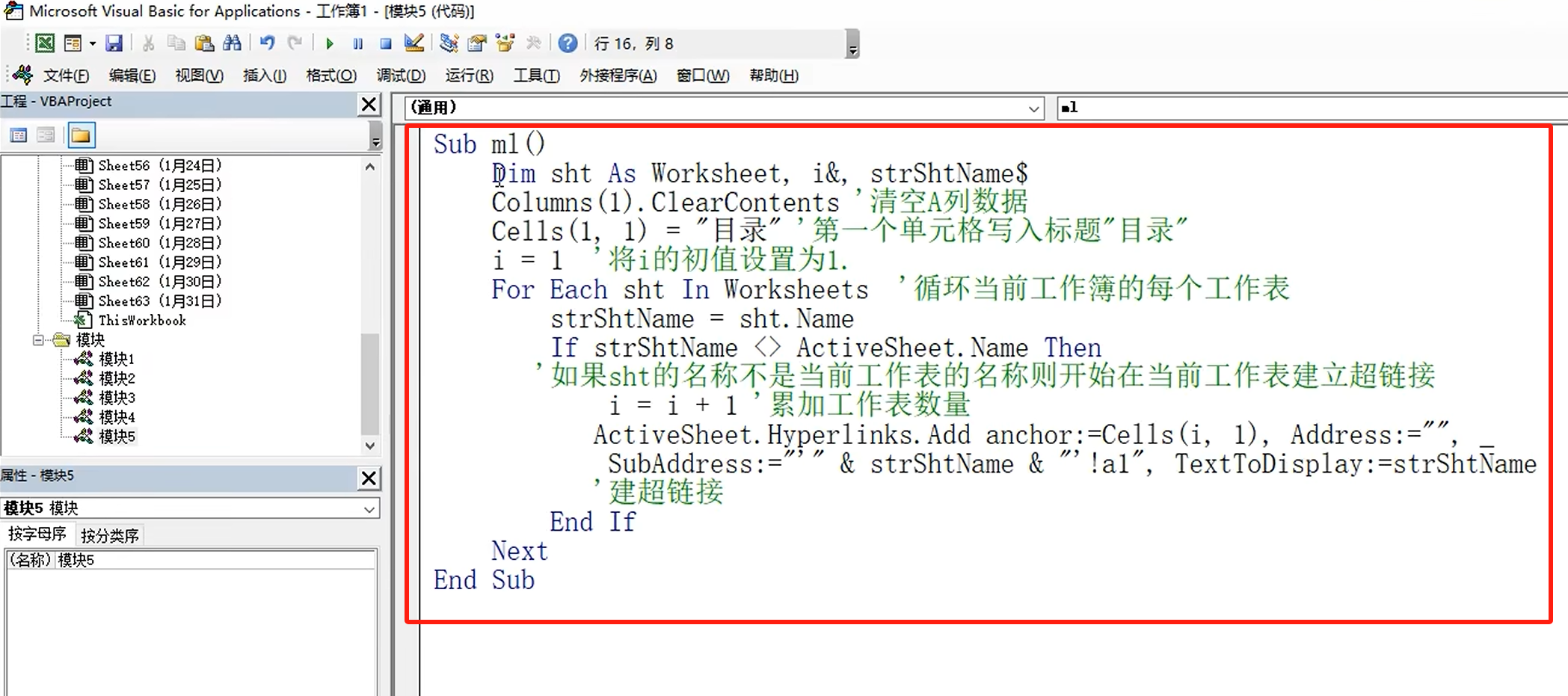Screen dimensions: 1568x696
Task: Open the Properties Window icon
Action: 477,43
